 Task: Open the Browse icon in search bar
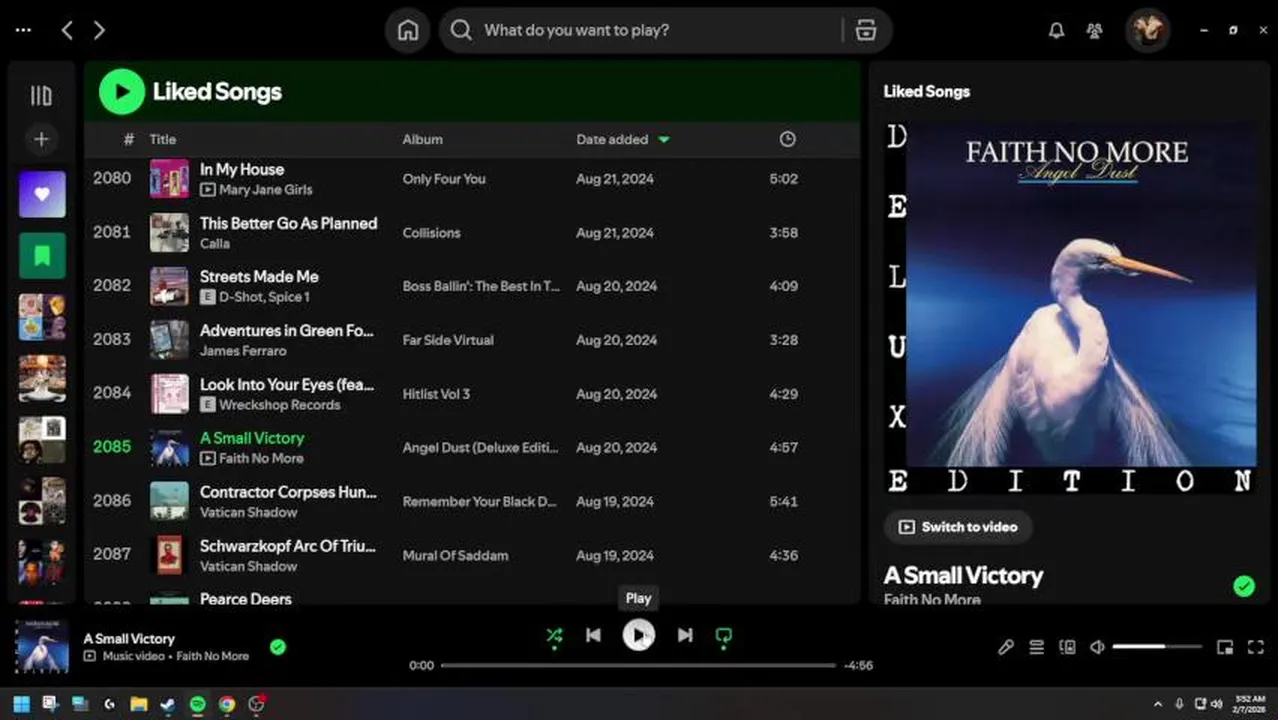tap(866, 30)
